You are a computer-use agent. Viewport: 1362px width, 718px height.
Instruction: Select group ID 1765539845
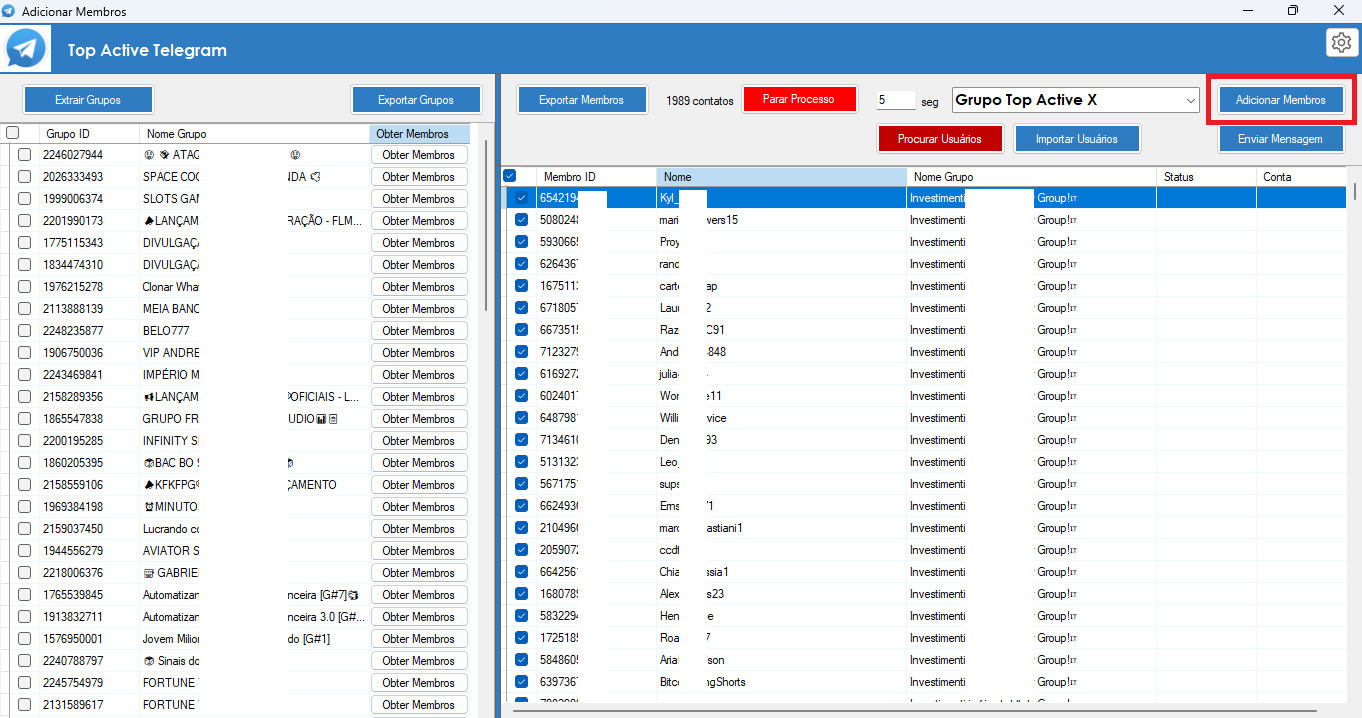(72, 595)
